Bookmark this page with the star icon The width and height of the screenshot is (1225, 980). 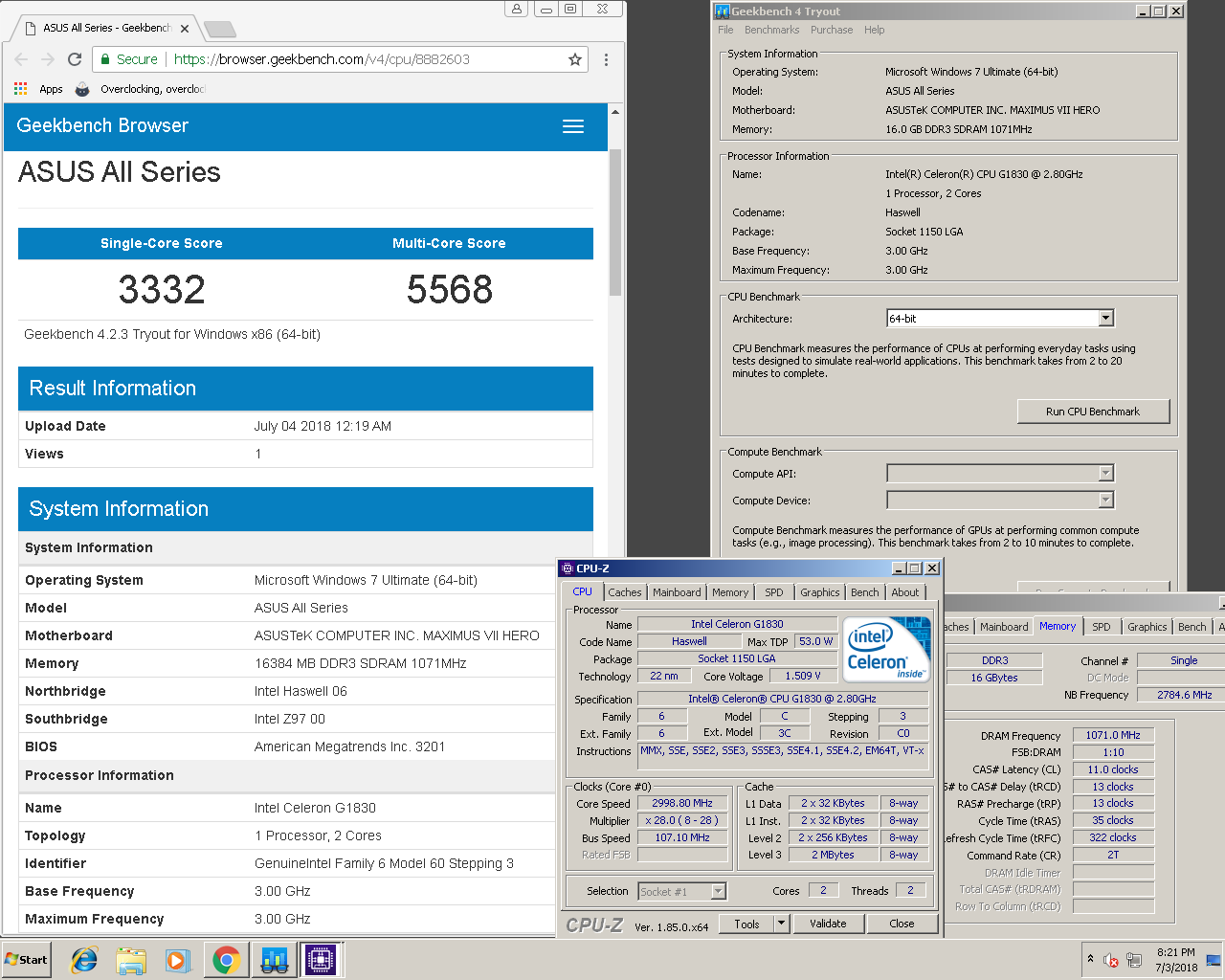[574, 59]
